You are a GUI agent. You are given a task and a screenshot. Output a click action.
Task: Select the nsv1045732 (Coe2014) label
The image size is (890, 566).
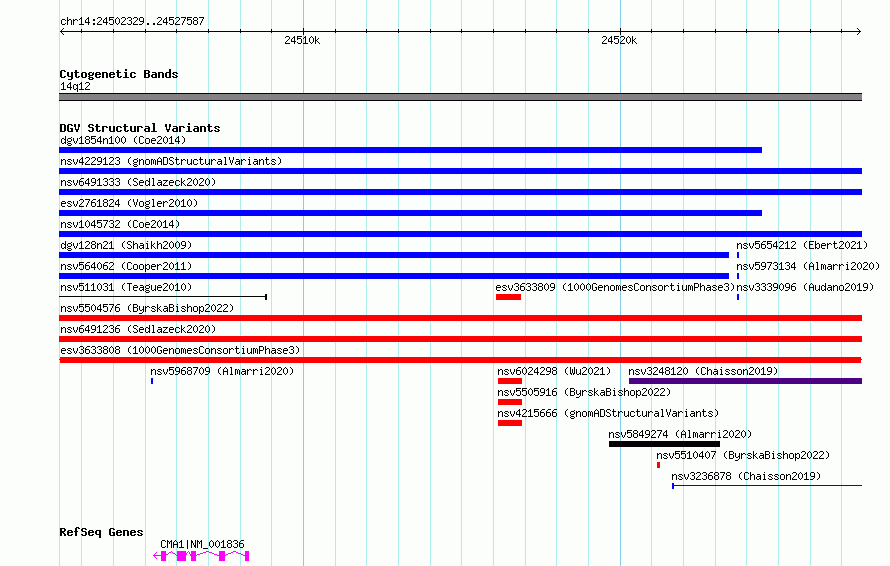click(x=120, y=224)
